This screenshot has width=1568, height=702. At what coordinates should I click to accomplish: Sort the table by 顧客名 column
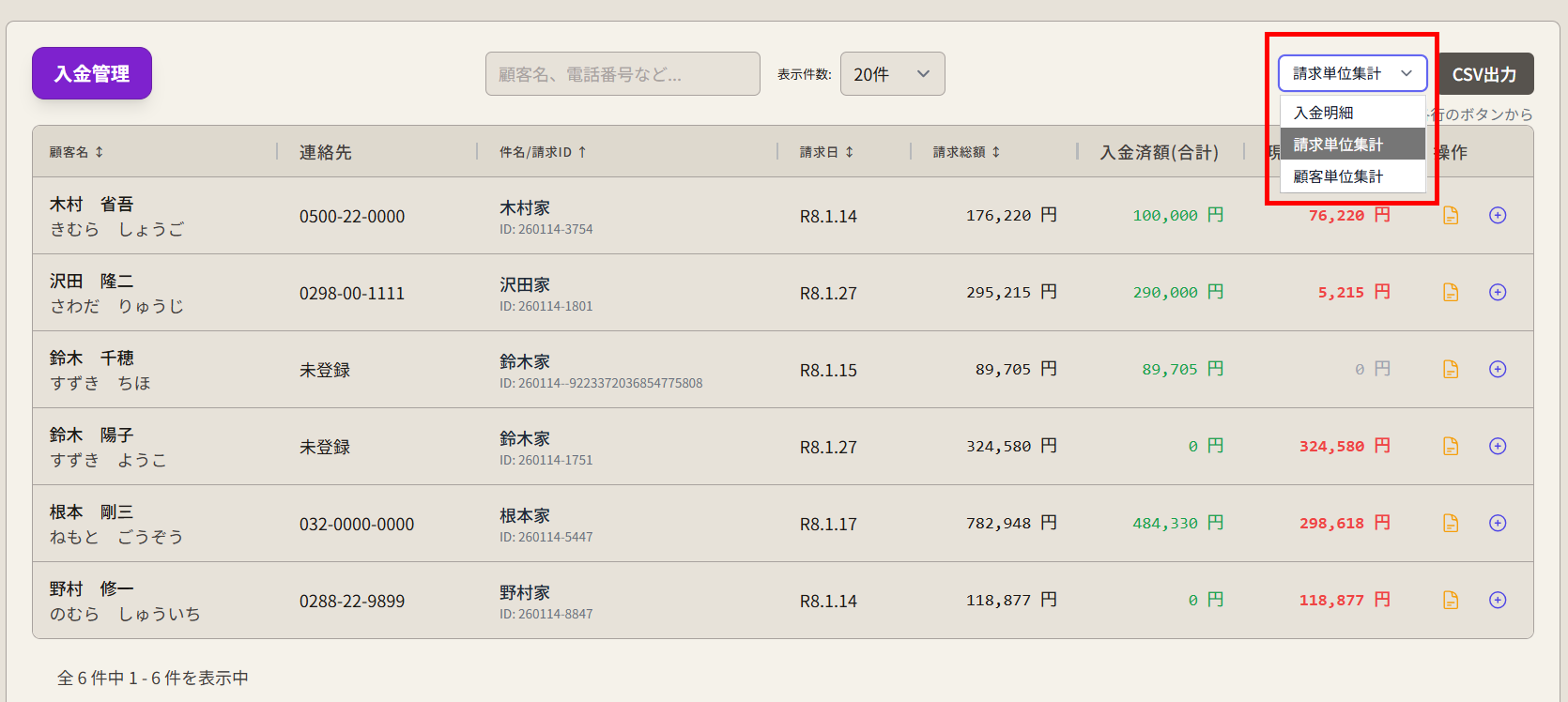[77, 152]
